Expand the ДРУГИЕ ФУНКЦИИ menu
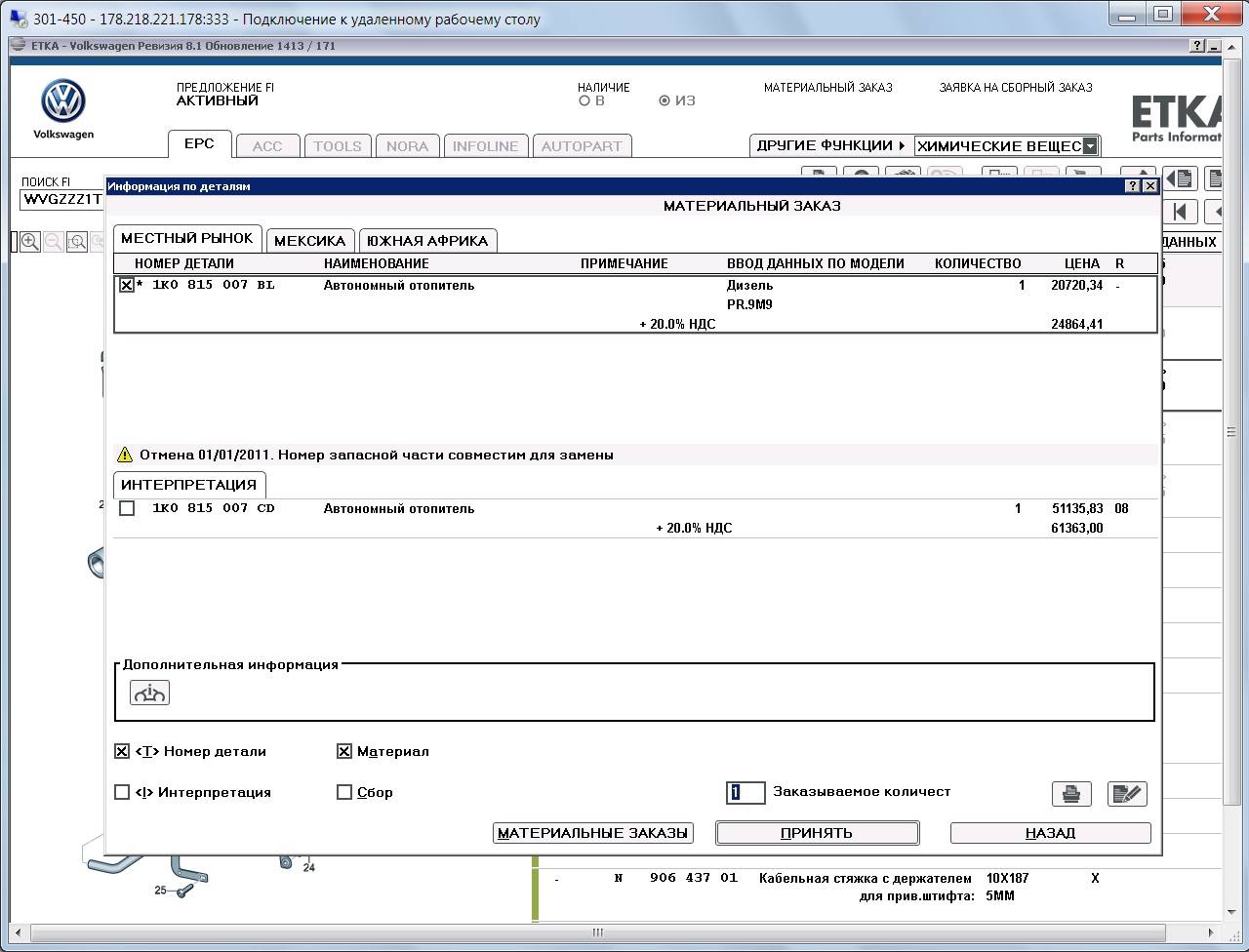 (830, 145)
